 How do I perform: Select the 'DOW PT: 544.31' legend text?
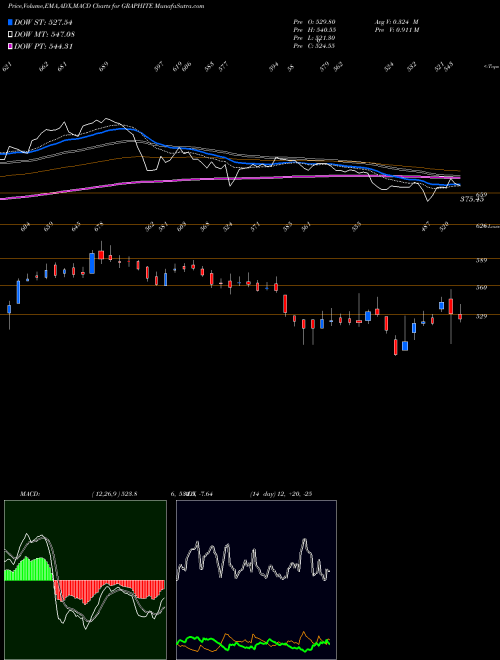[43, 46]
